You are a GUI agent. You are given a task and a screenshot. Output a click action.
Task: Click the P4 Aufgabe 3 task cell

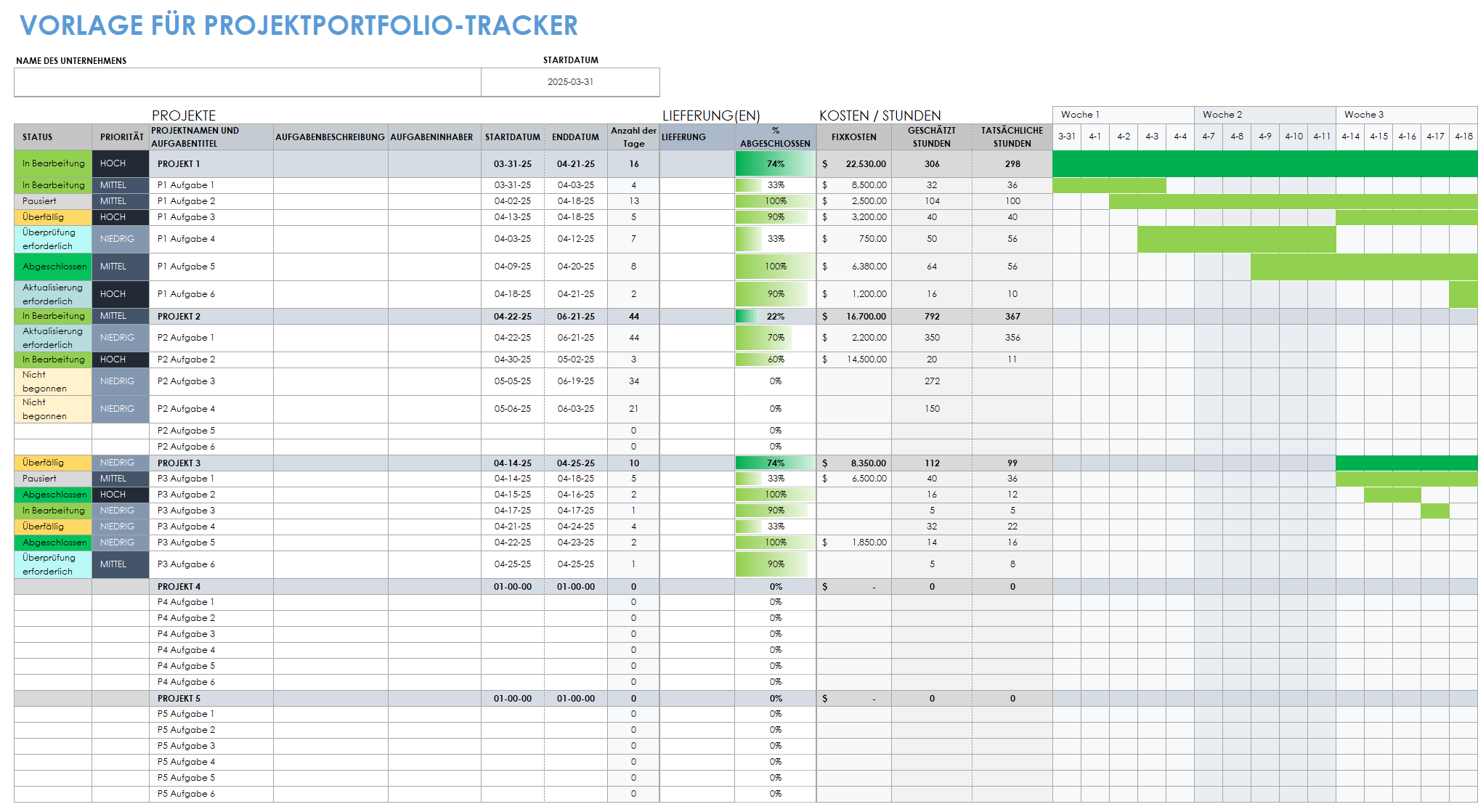(211, 635)
